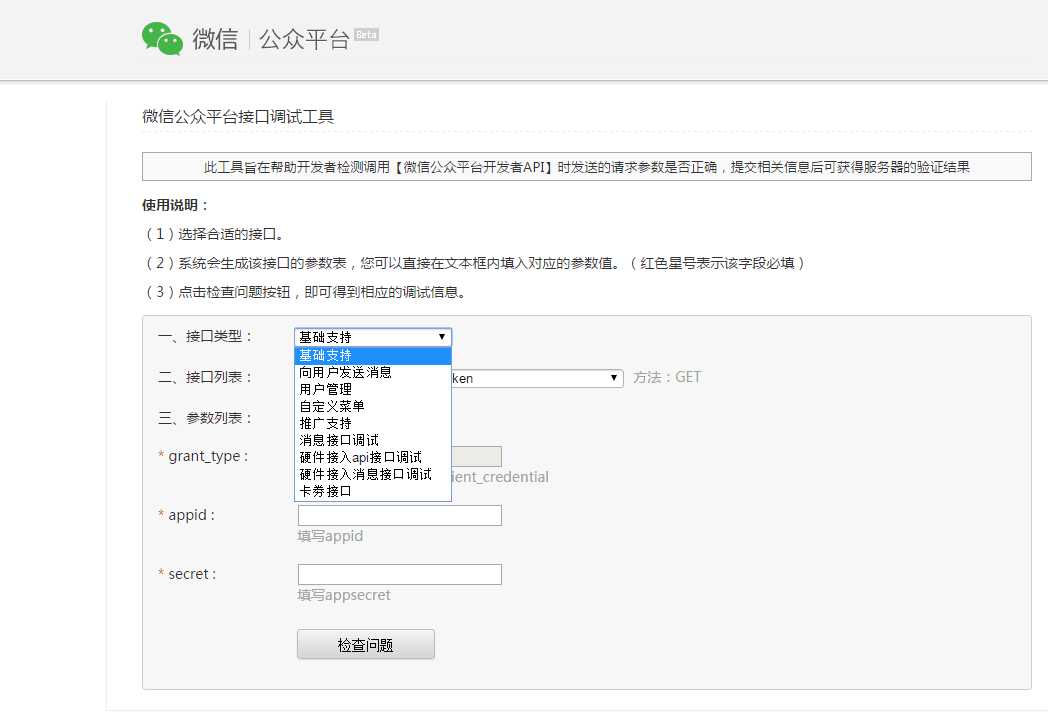Open the 接口列表 dropdown arrow
This screenshot has width=1048, height=712.
click(x=613, y=378)
